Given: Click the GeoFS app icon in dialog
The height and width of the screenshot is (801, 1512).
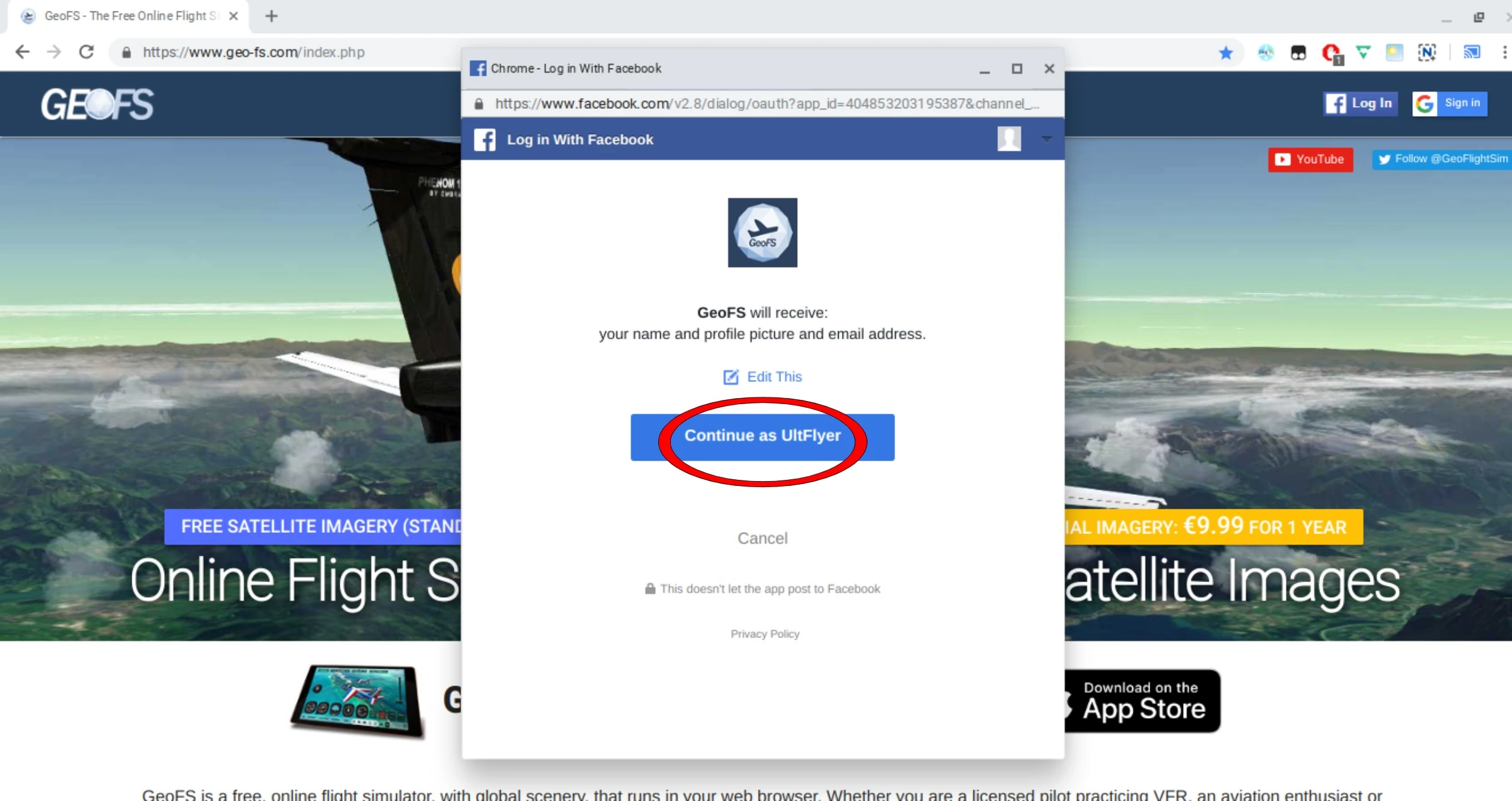Looking at the screenshot, I should tap(762, 233).
